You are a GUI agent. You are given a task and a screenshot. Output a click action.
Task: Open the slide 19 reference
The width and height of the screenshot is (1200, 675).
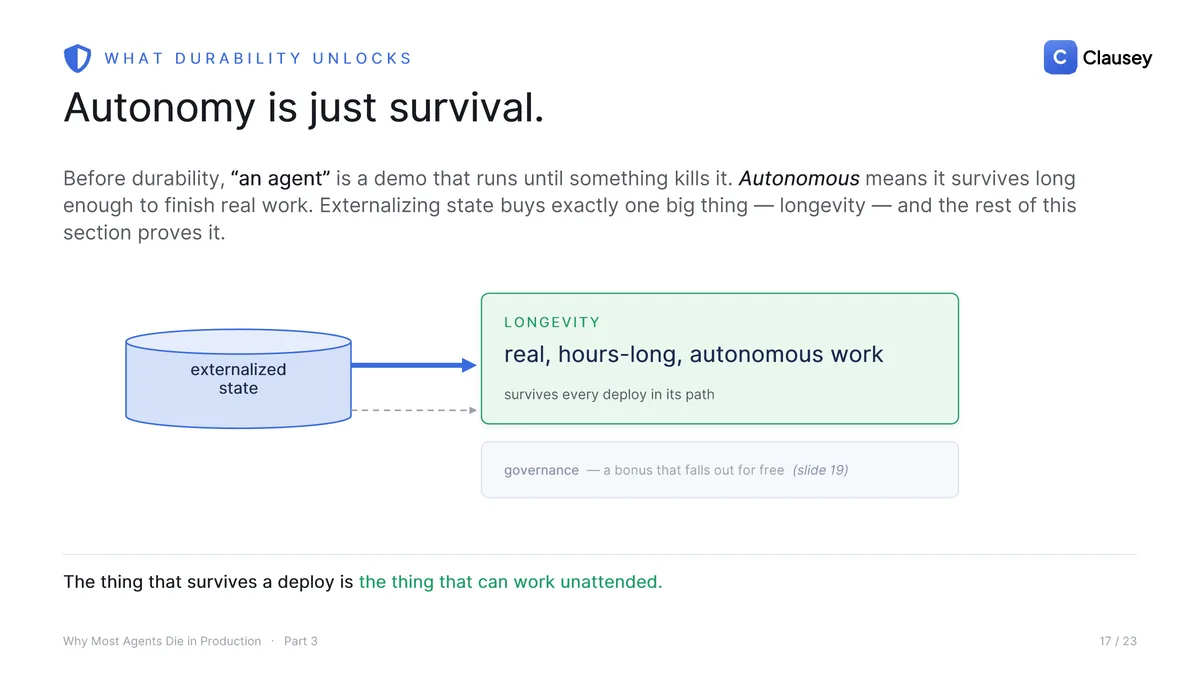pos(820,470)
